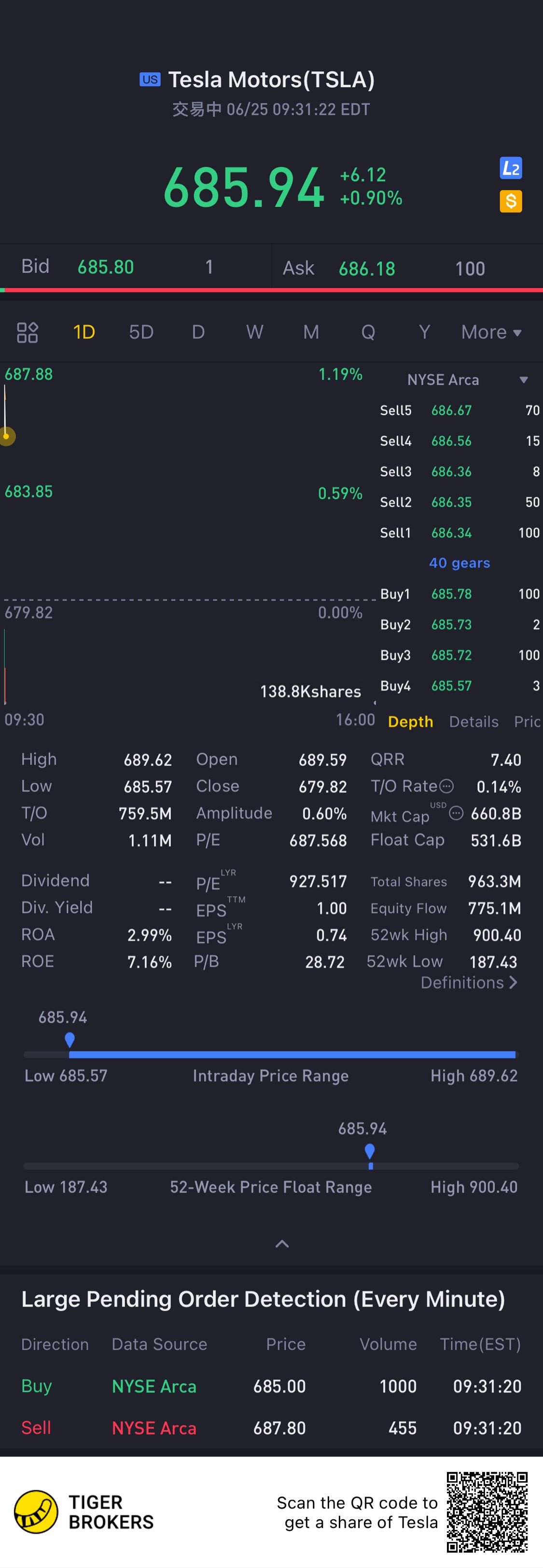This screenshot has width=543, height=1568.
Task: Tap the 138.8Kshares volume label
Action: point(311,692)
